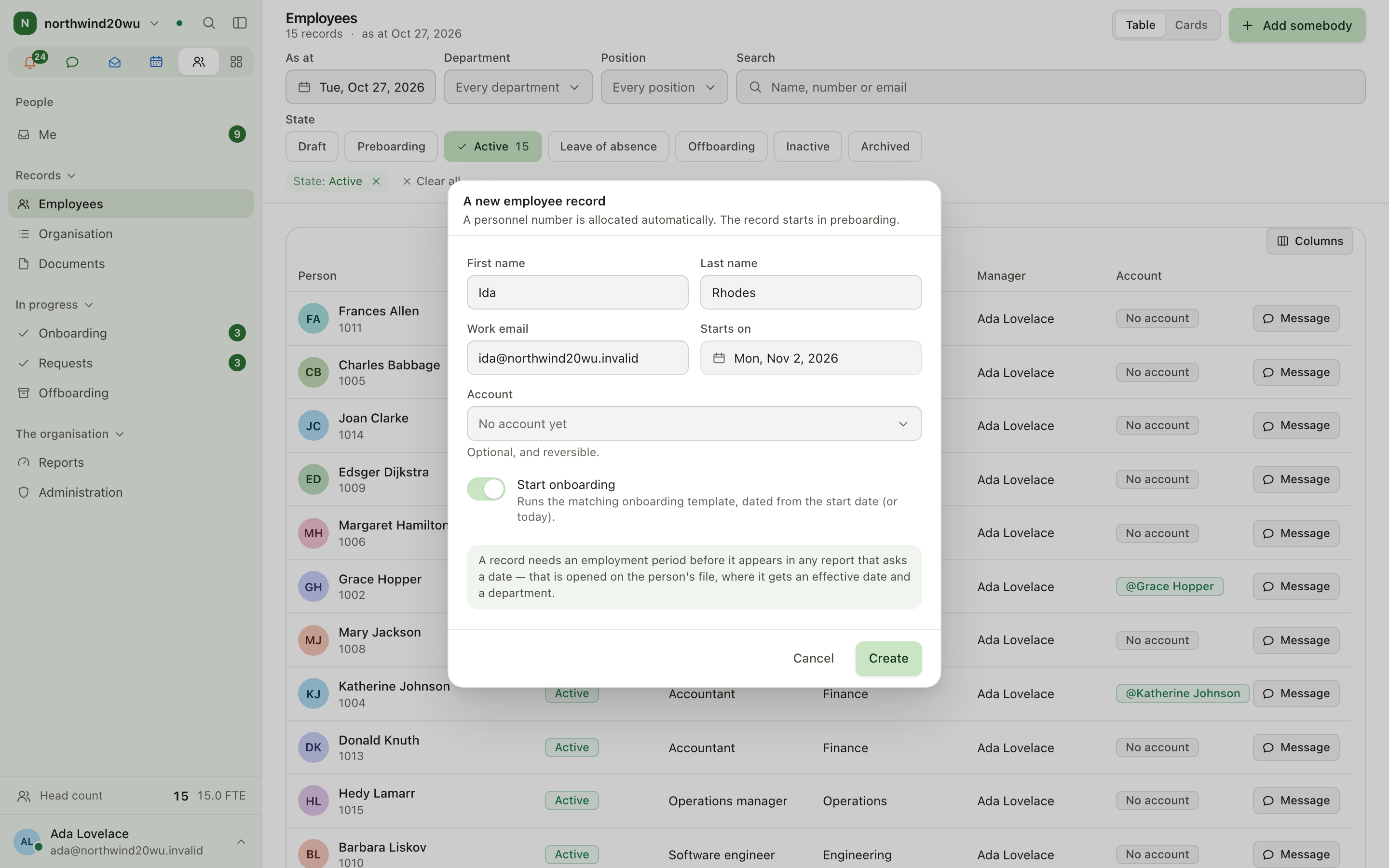Collapse the Records section
The image size is (1389, 868).
(46, 176)
